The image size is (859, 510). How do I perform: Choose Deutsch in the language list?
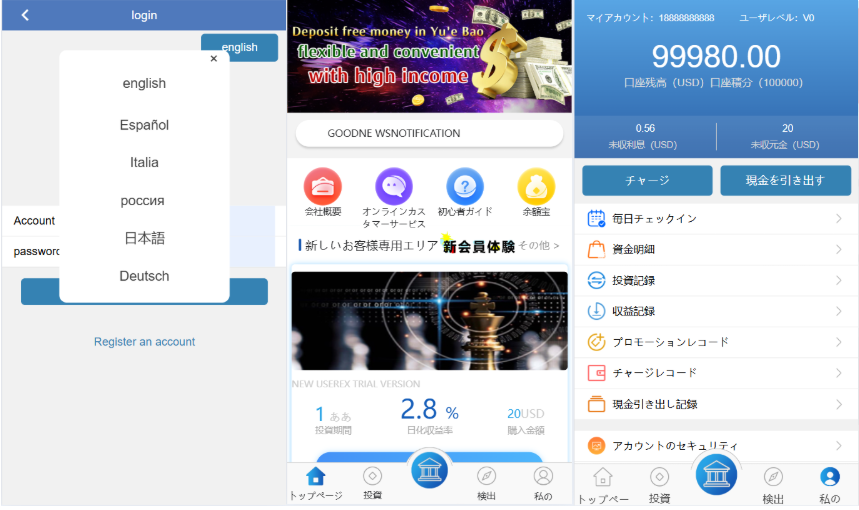144,276
